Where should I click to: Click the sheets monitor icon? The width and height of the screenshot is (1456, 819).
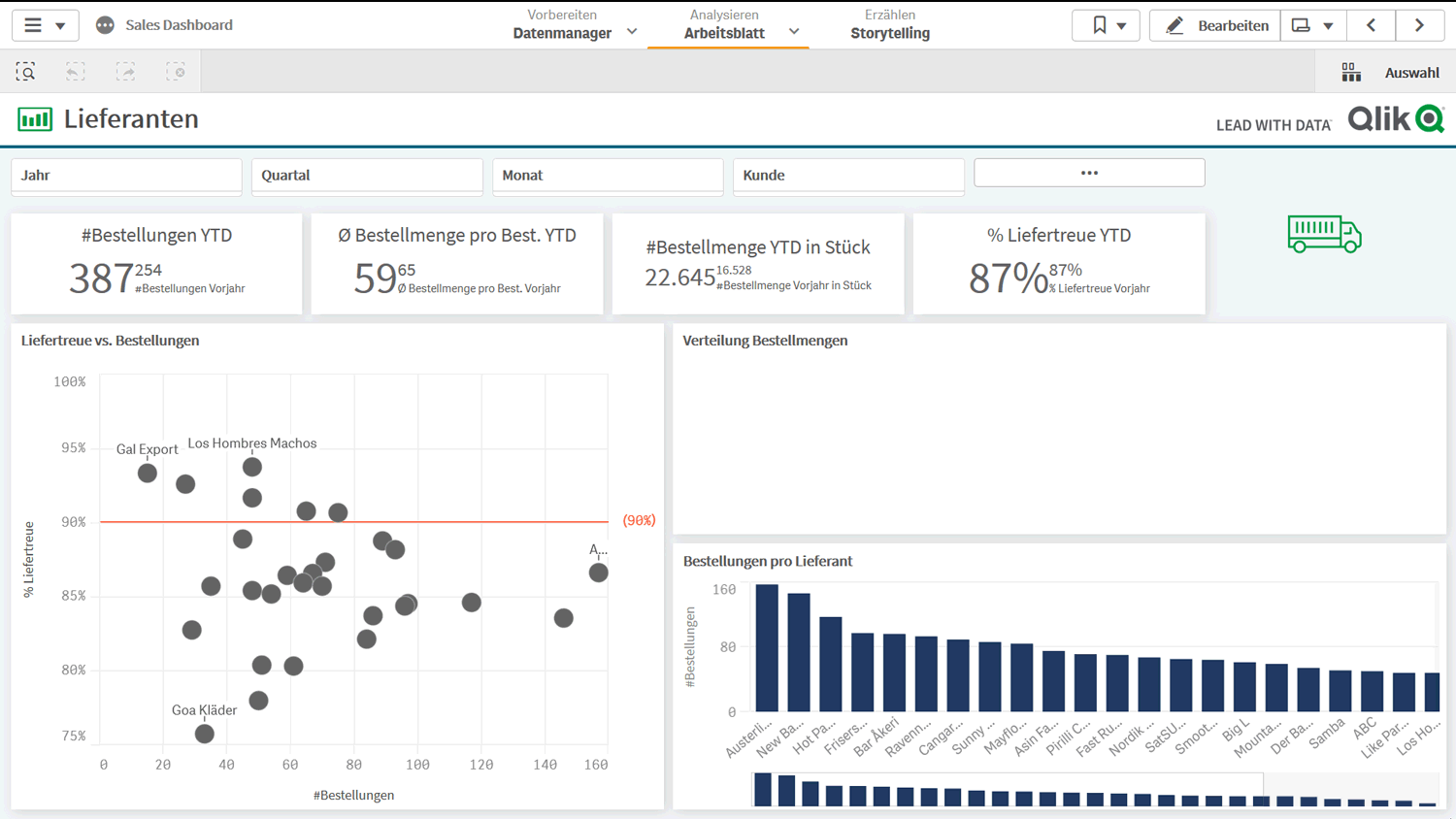[x=1301, y=25]
